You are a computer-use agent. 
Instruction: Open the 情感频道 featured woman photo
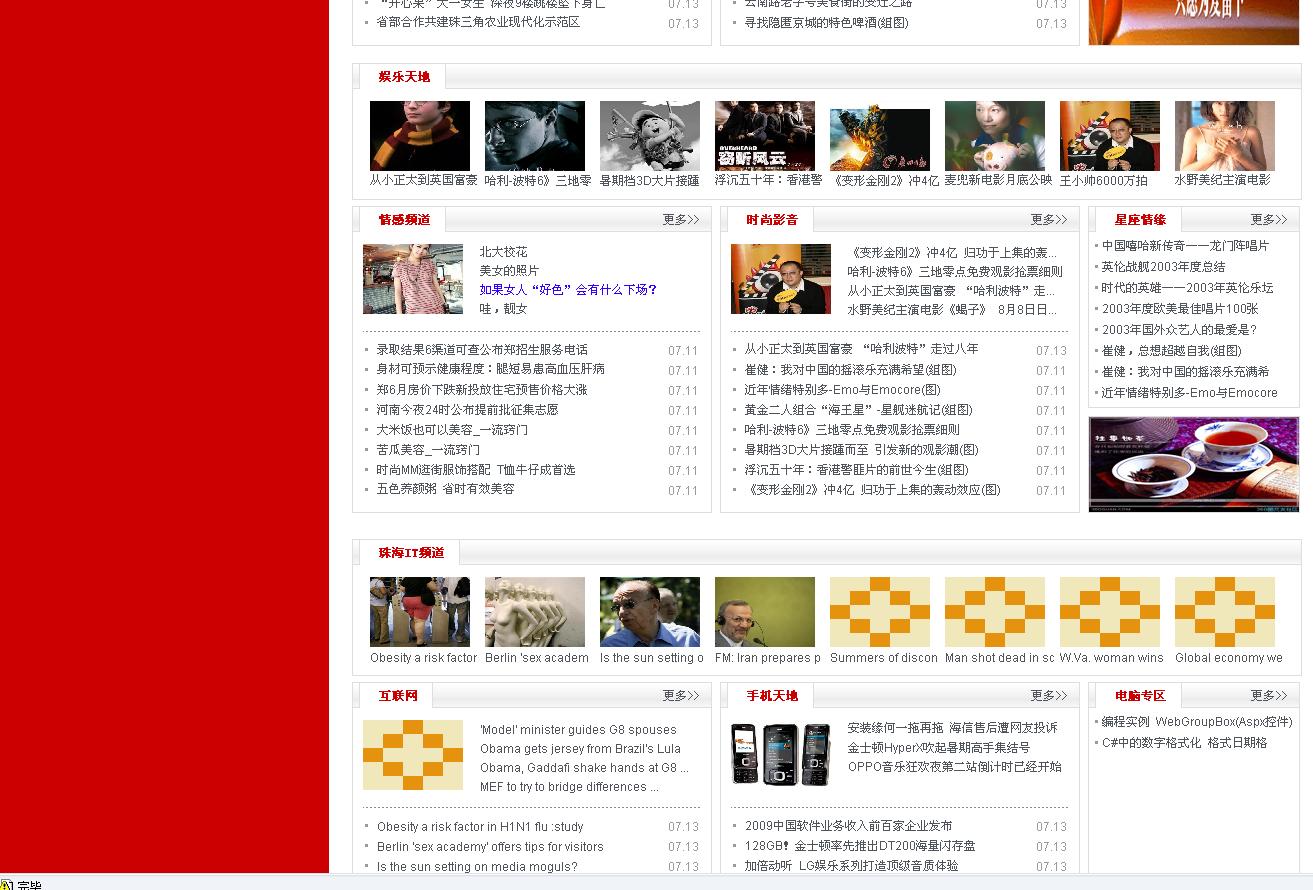click(x=413, y=279)
